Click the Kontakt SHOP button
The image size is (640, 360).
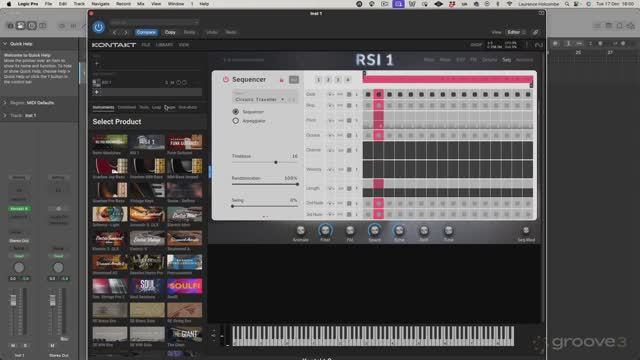point(476,45)
